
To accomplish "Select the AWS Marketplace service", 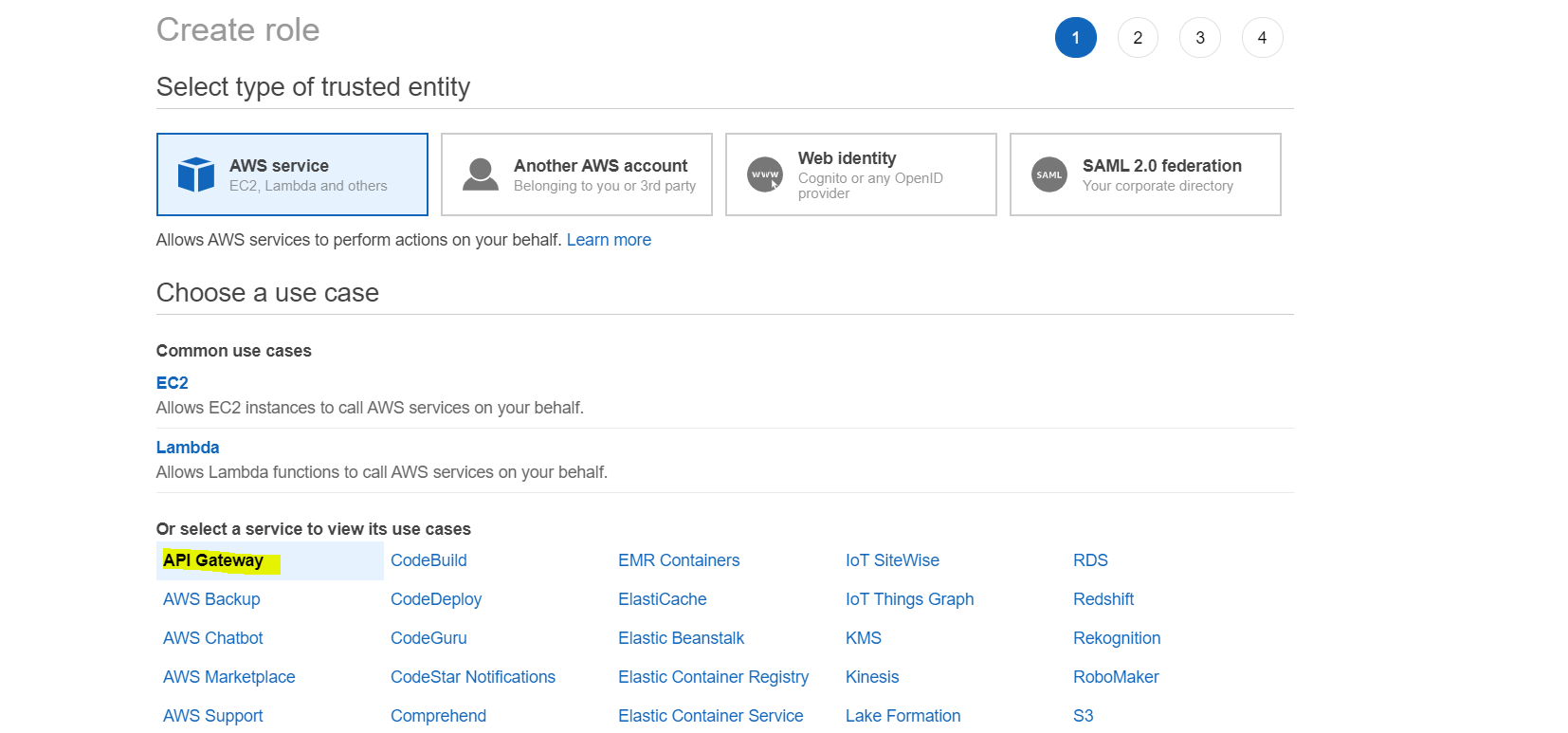I will point(229,677).
